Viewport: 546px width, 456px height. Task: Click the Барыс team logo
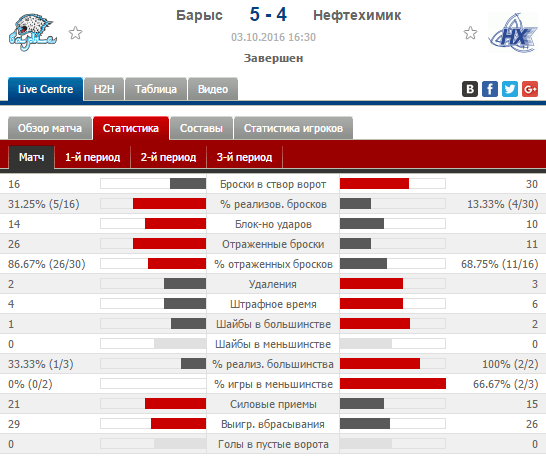point(32,33)
